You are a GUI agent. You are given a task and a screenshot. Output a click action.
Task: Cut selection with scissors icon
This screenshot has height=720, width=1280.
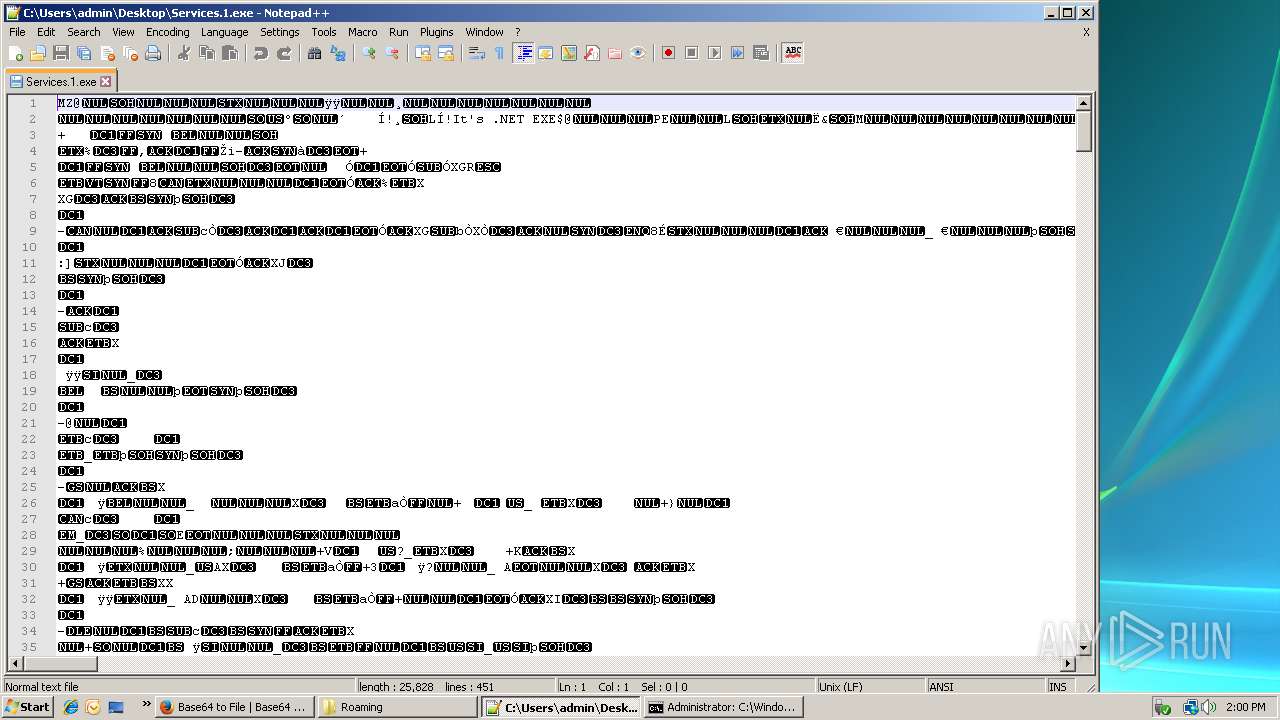click(x=183, y=53)
